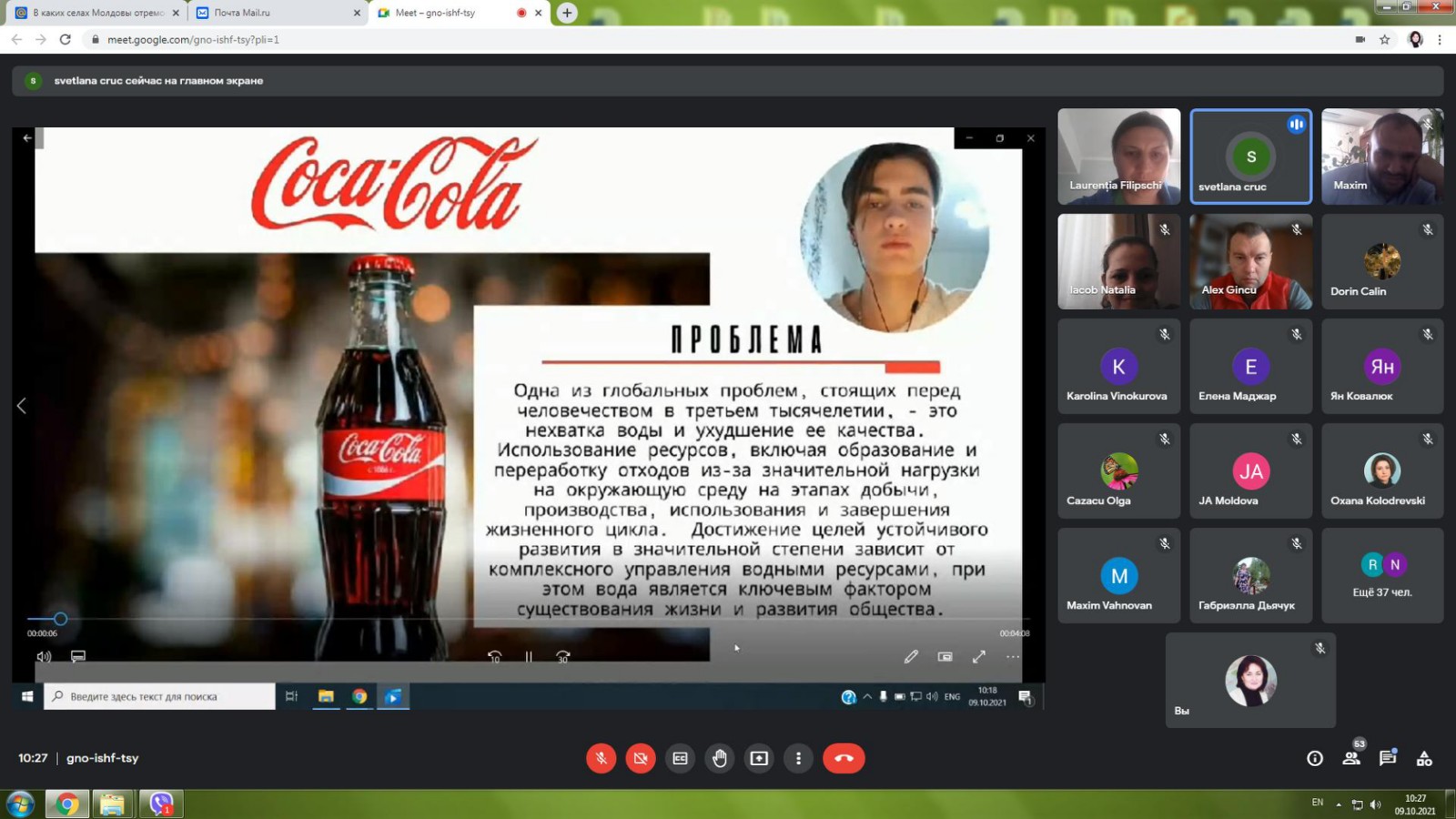Image resolution: width=1456 pixels, height=819 pixels.
Task: Bookmark this page with star icon
Action: click(1385, 39)
